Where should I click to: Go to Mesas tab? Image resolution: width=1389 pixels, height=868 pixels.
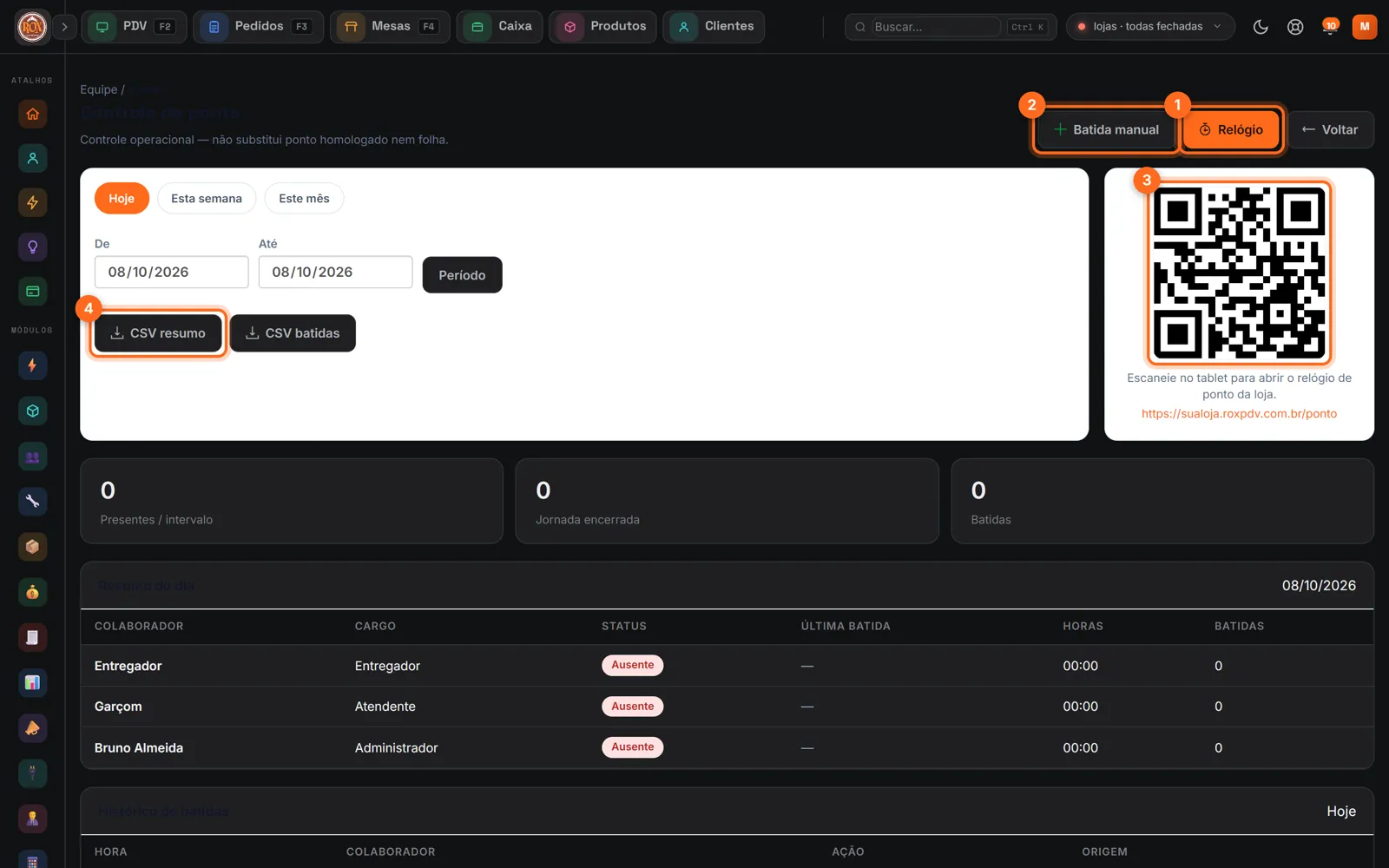390,27
